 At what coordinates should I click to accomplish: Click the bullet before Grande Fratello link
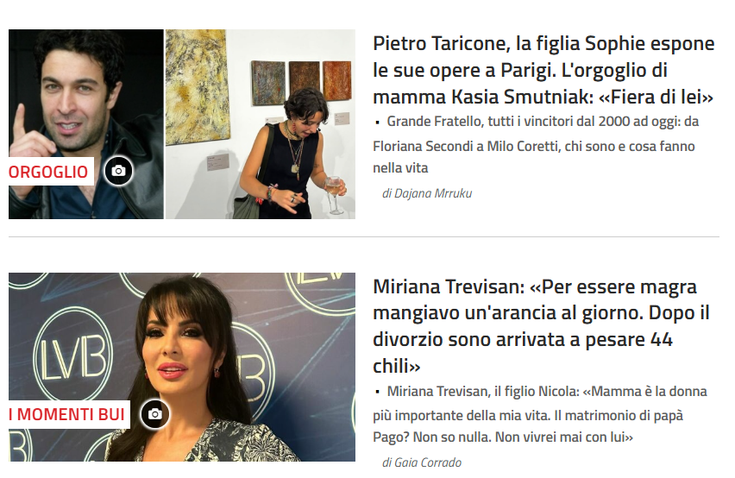[377, 122]
